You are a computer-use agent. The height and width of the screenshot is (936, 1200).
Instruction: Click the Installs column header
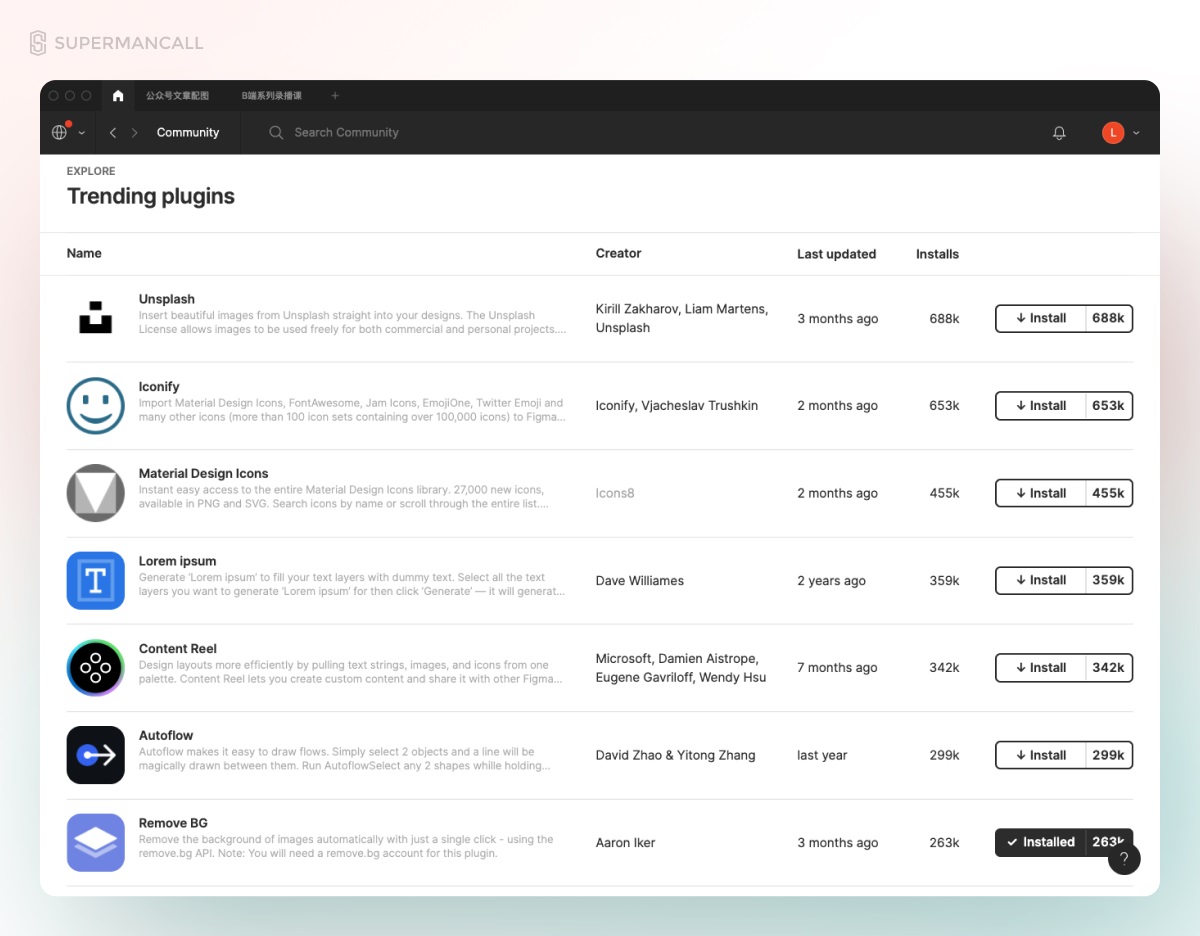937,254
